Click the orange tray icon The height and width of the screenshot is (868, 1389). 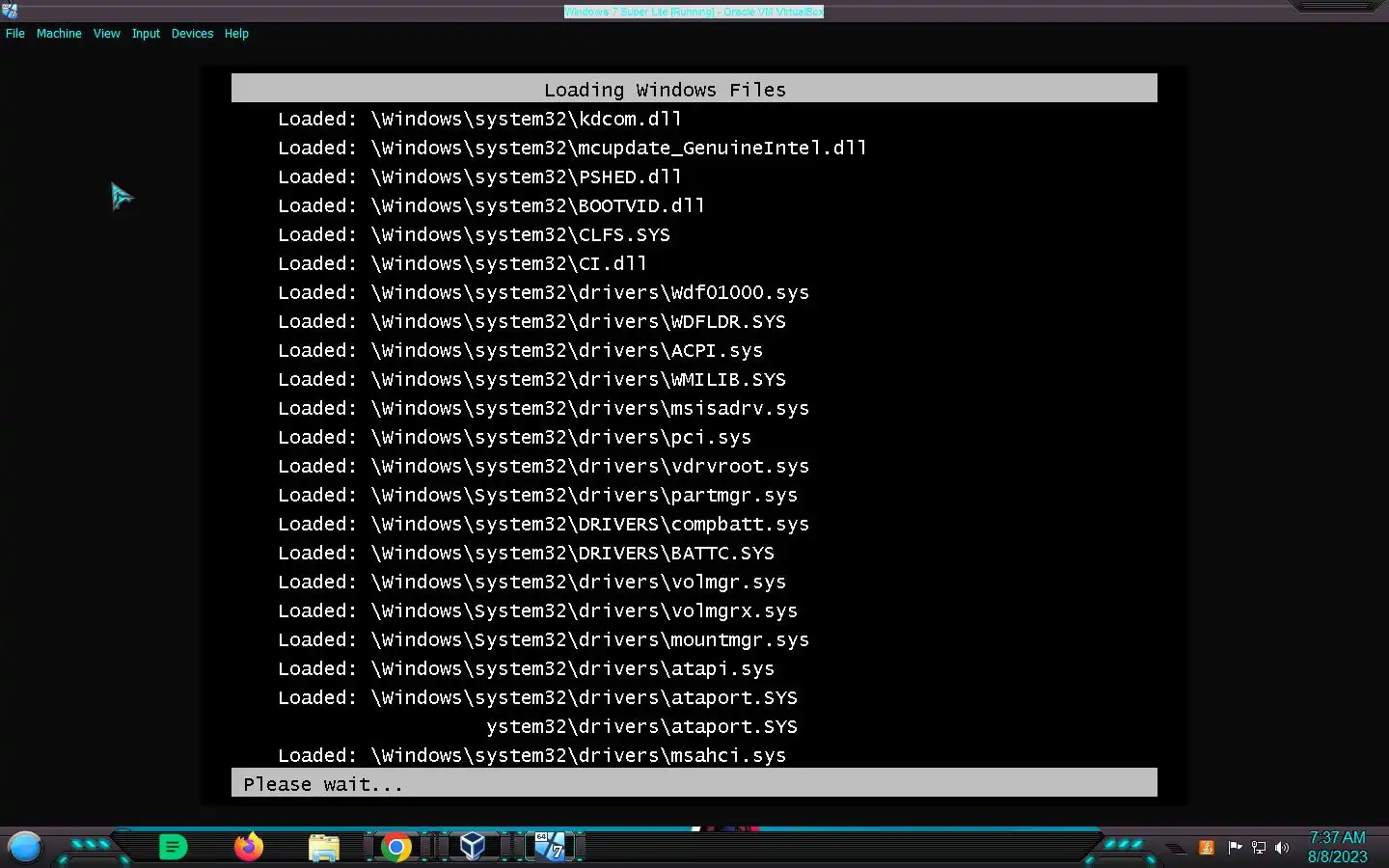[1206, 848]
